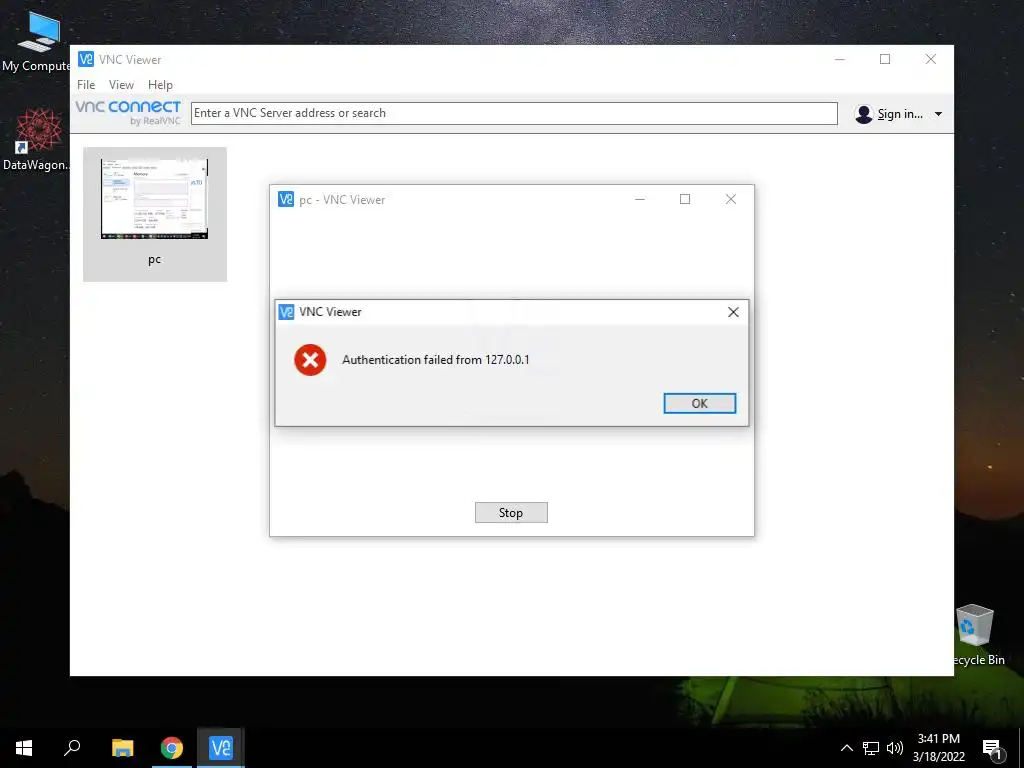Open the View menu in VNC Viewer
The height and width of the screenshot is (768, 1024).
pos(121,85)
